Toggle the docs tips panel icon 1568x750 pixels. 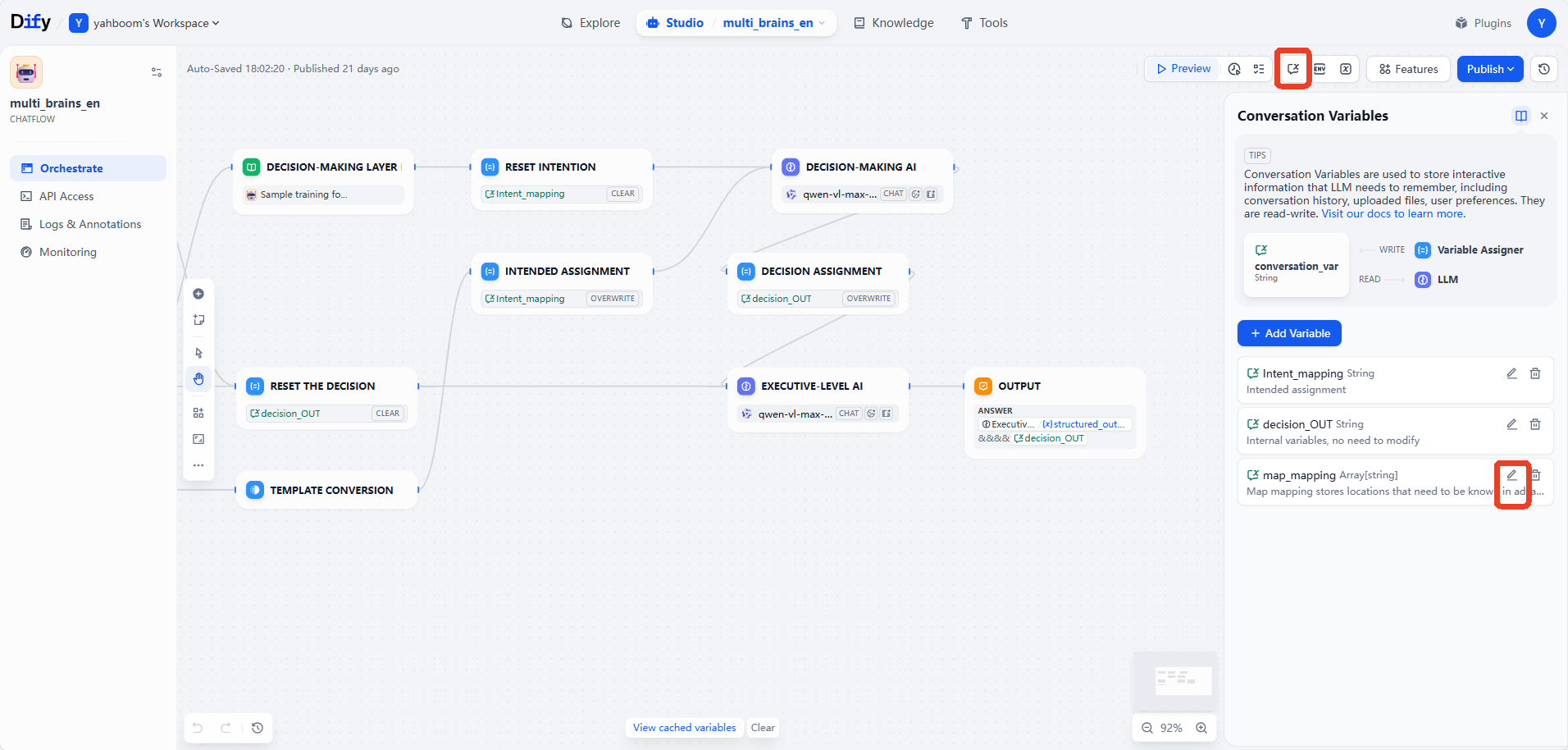click(x=1521, y=116)
